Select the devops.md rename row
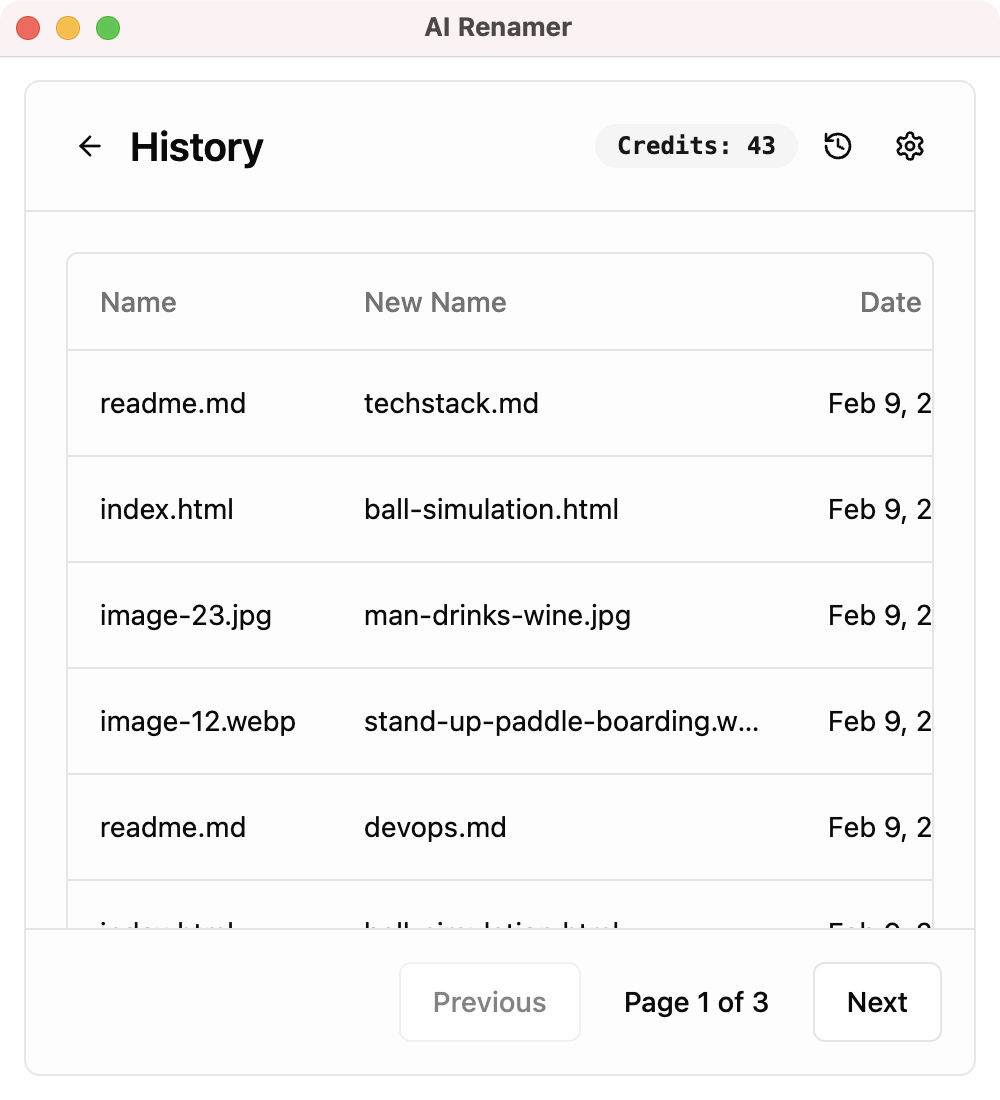Image resolution: width=1000 pixels, height=1100 pixels. [x=435, y=827]
